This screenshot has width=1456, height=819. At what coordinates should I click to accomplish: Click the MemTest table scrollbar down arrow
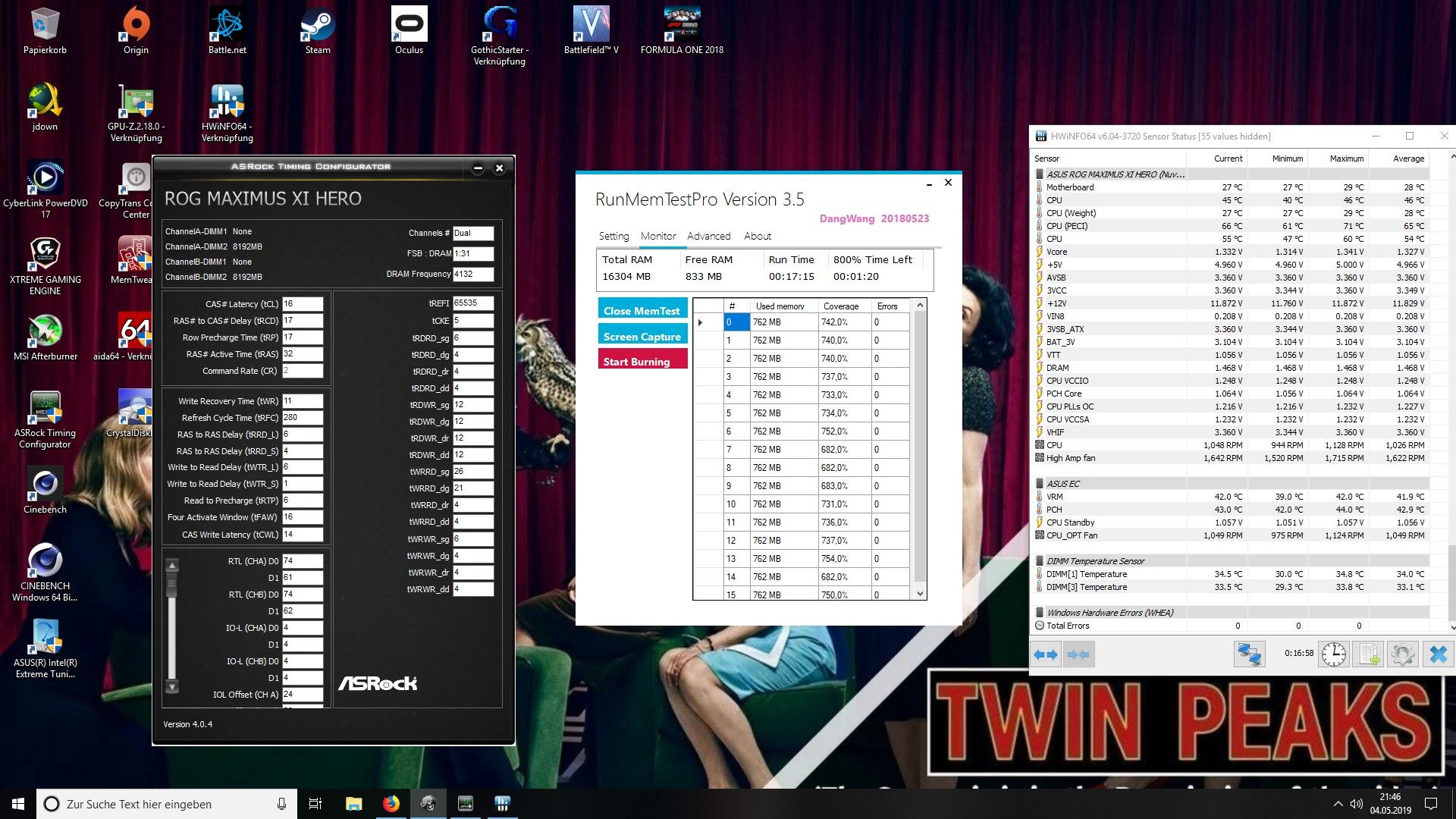click(920, 594)
